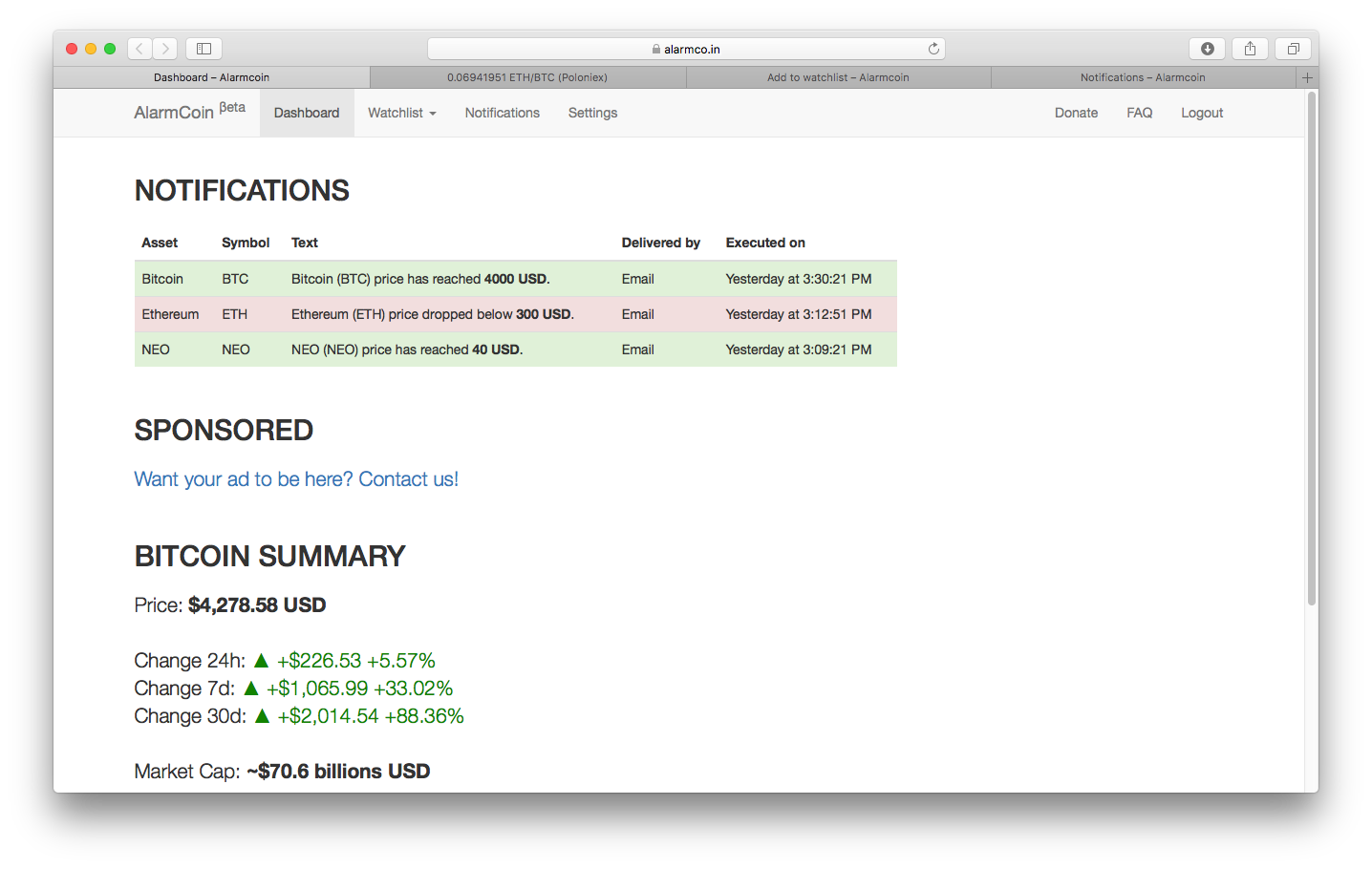The width and height of the screenshot is (1372, 869).
Task: Switch to the ETH/BTC Poloniex tab
Action: (527, 77)
